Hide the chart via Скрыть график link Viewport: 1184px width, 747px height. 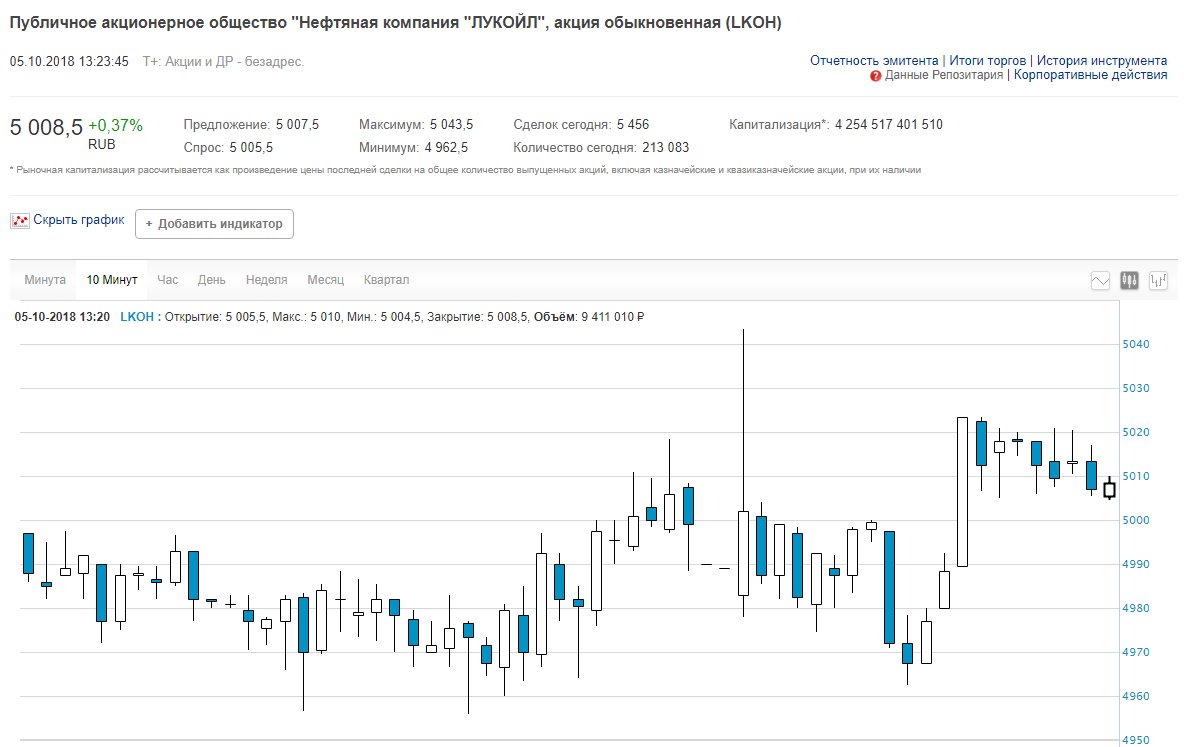click(x=79, y=220)
